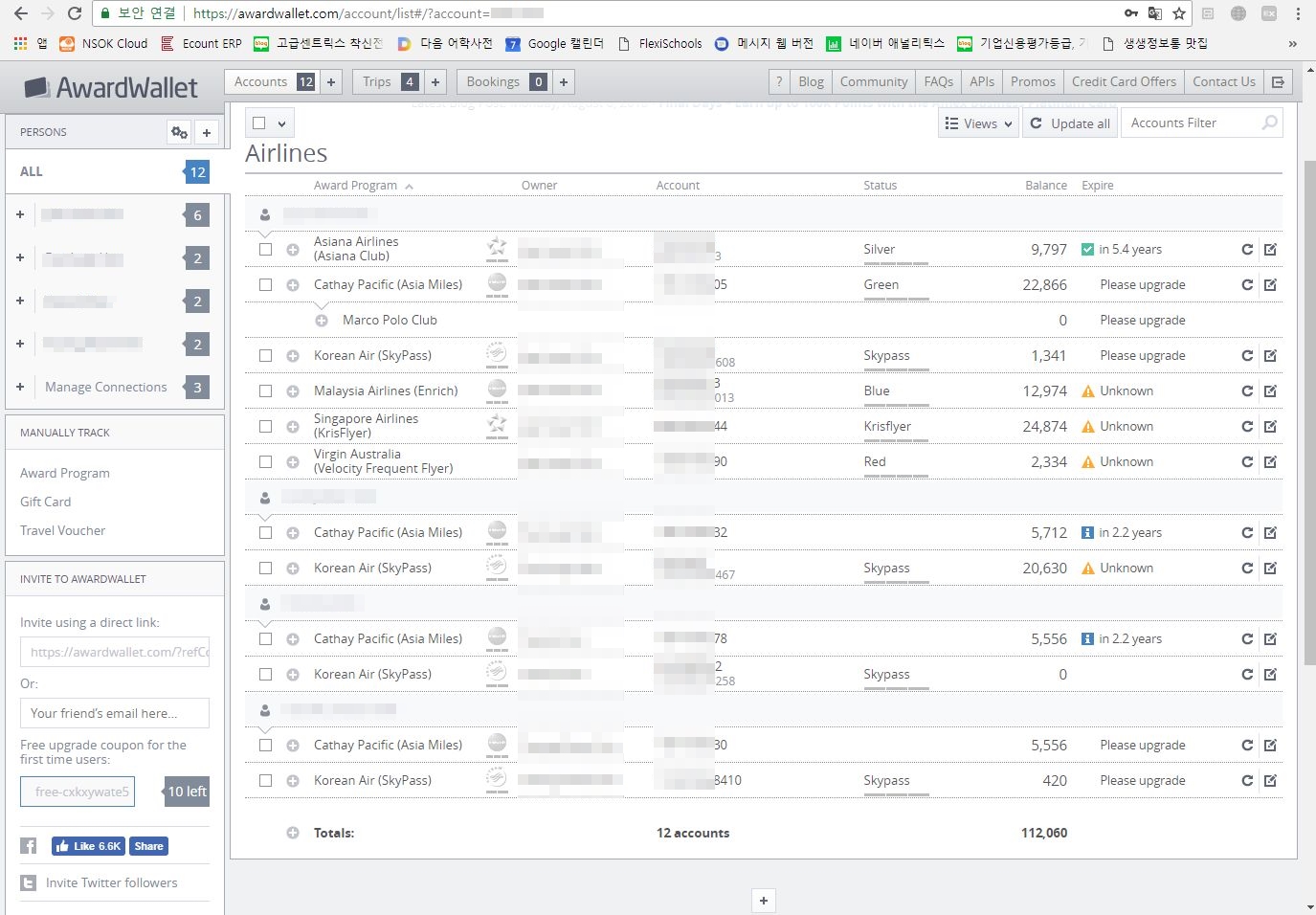Screen dimensions: 1316x915
Task: Tick the Korean Air 420 balance checkbox
Action: [266, 780]
